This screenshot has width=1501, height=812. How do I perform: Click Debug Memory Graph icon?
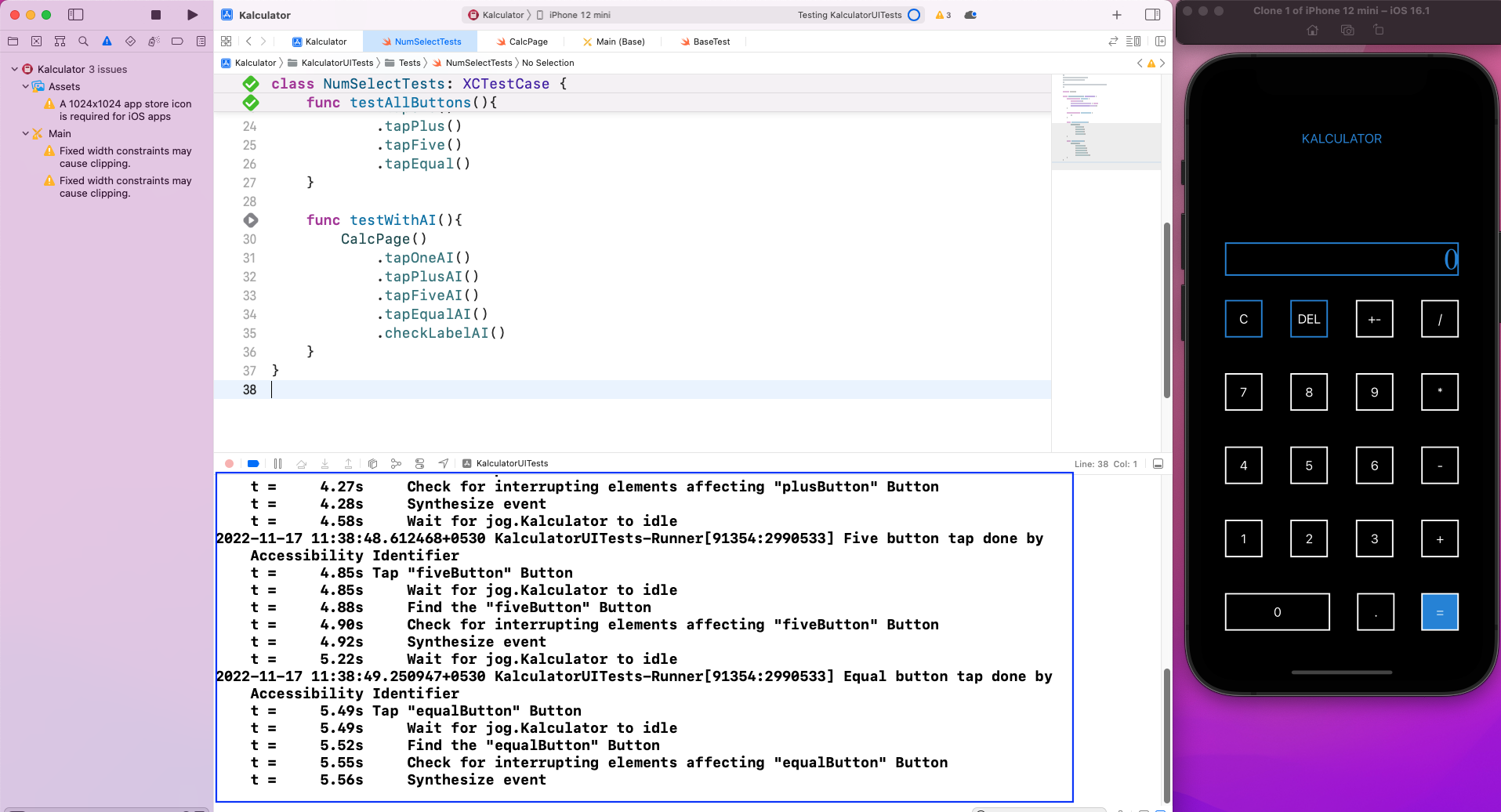[396, 464]
